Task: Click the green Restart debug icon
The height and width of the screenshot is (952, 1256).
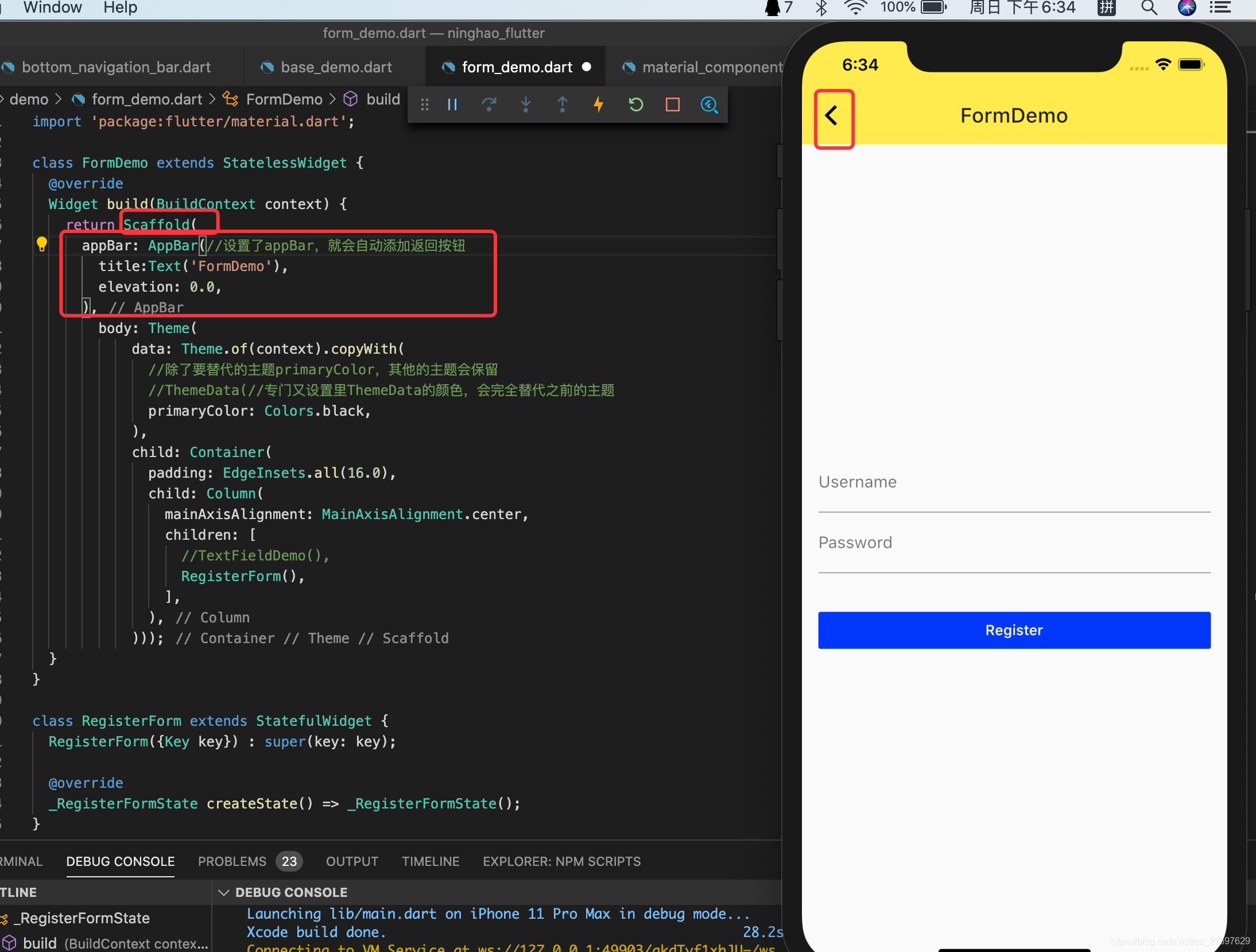Action: tap(635, 105)
